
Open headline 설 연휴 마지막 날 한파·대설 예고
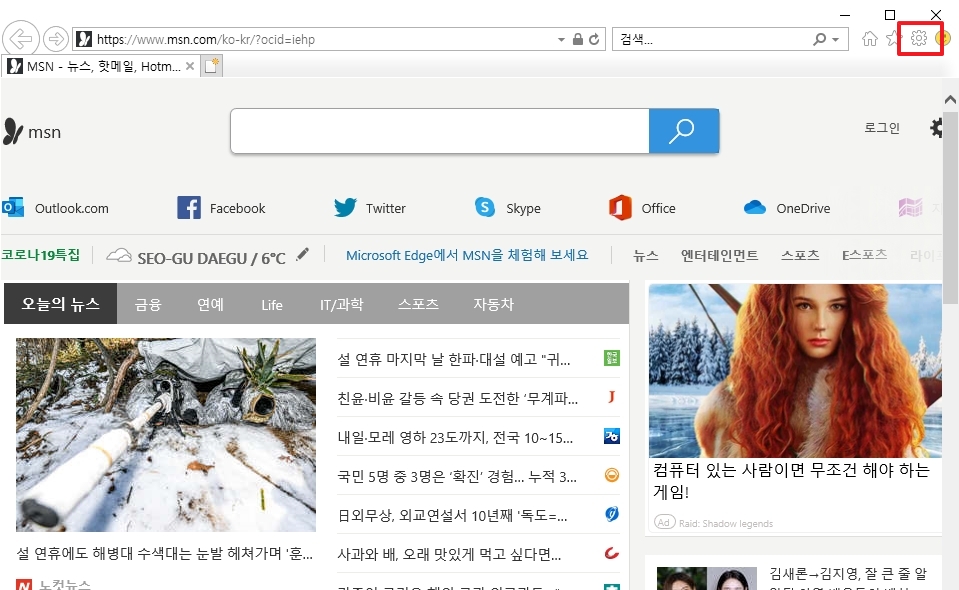pyautogui.click(x=453, y=359)
